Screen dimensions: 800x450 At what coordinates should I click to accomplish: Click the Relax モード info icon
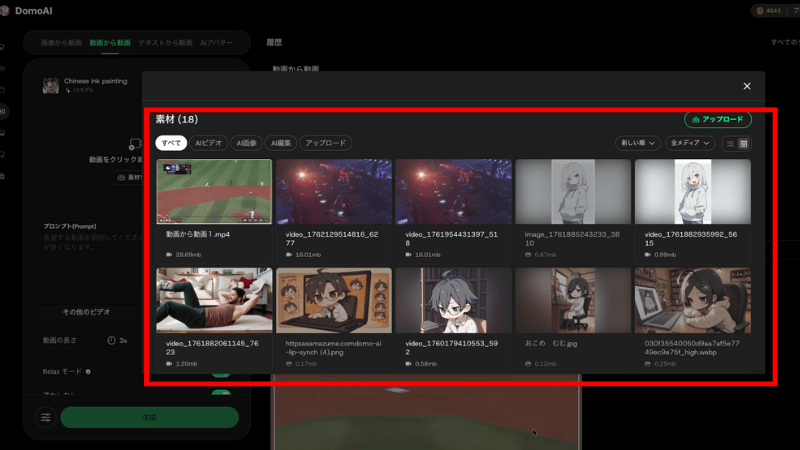[x=88, y=371]
